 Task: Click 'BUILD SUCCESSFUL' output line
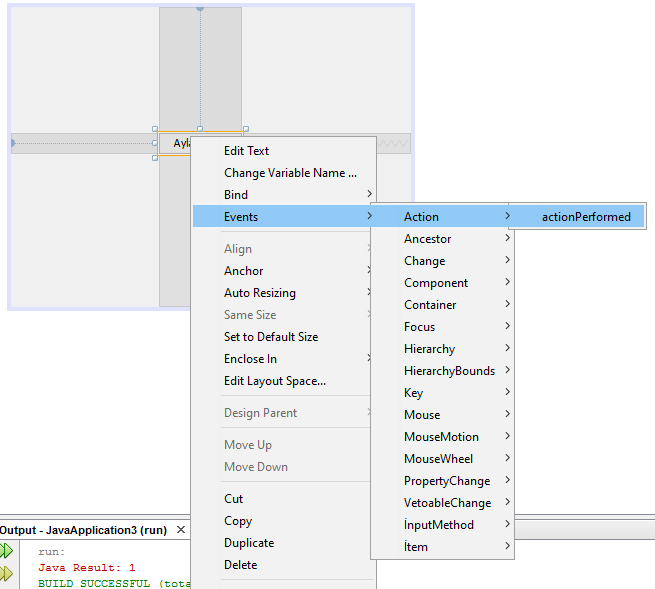click(x=114, y=584)
